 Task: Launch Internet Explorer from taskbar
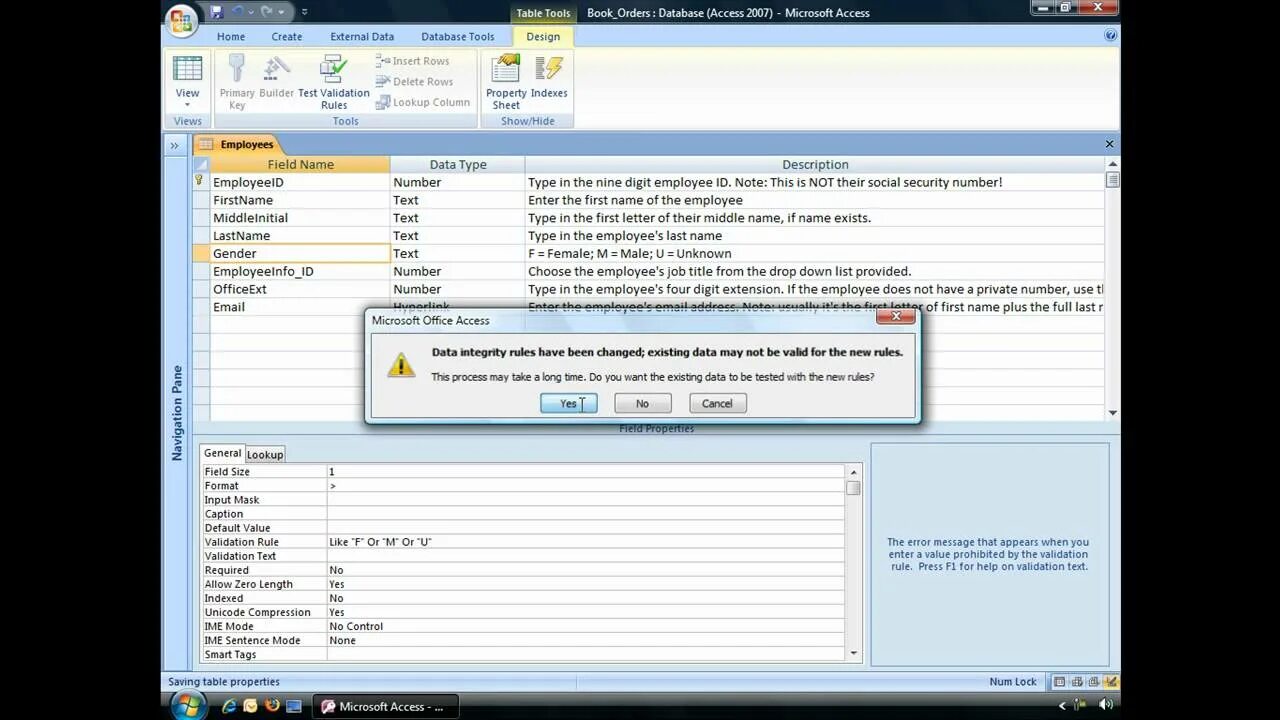229,706
